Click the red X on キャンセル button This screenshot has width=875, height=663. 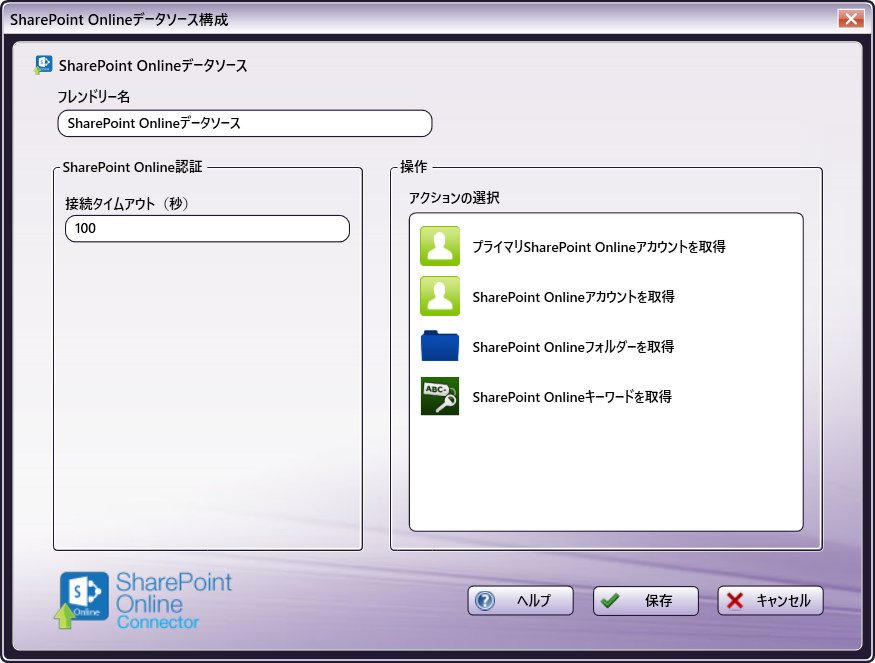coord(735,601)
